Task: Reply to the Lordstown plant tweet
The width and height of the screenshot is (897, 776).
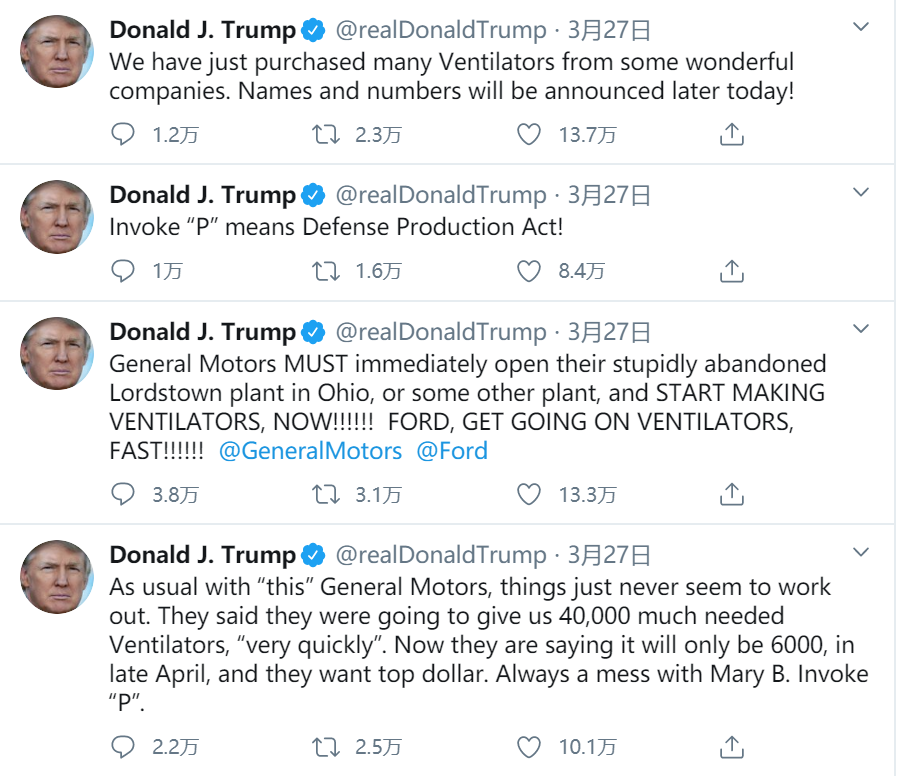Action: [x=123, y=494]
